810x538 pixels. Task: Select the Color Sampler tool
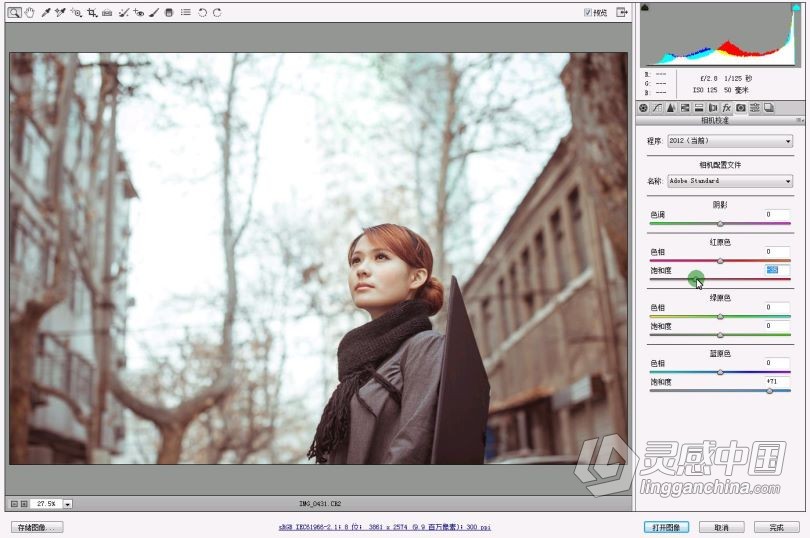coord(60,12)
